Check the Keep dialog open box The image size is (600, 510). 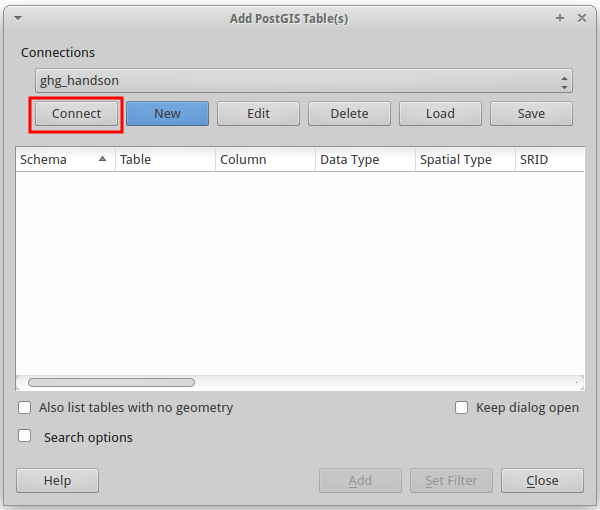pos(461,407)
